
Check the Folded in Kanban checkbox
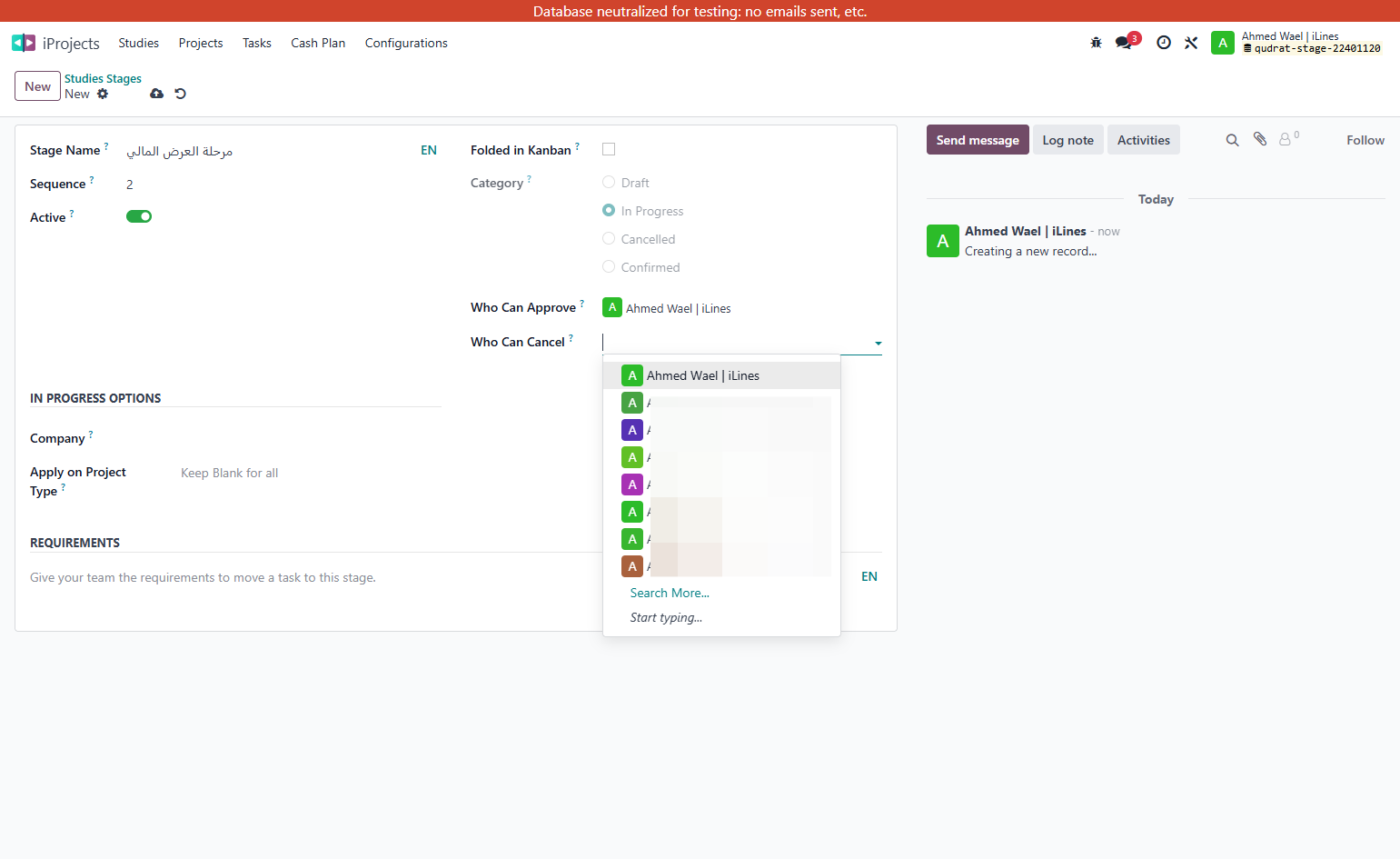pyautogui.click(x=609, y=149)
